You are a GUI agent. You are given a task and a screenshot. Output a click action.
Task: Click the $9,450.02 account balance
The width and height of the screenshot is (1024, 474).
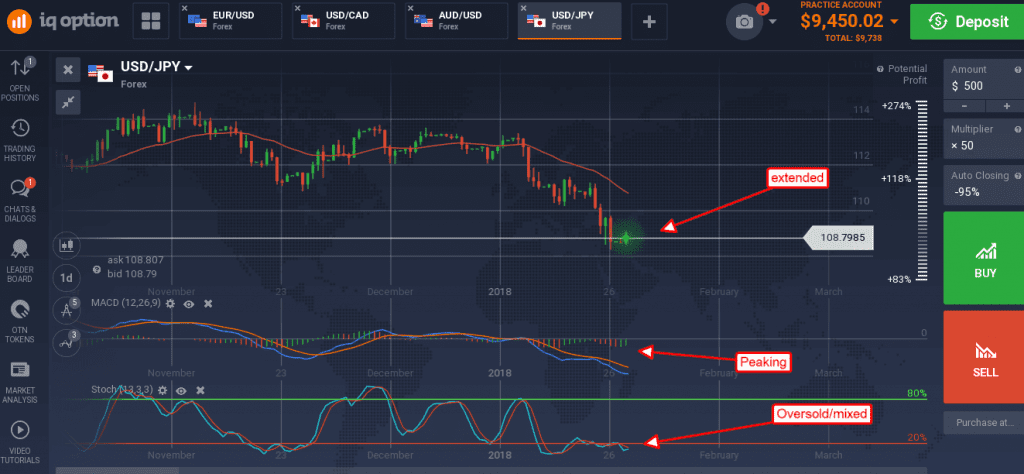point(843,22)
